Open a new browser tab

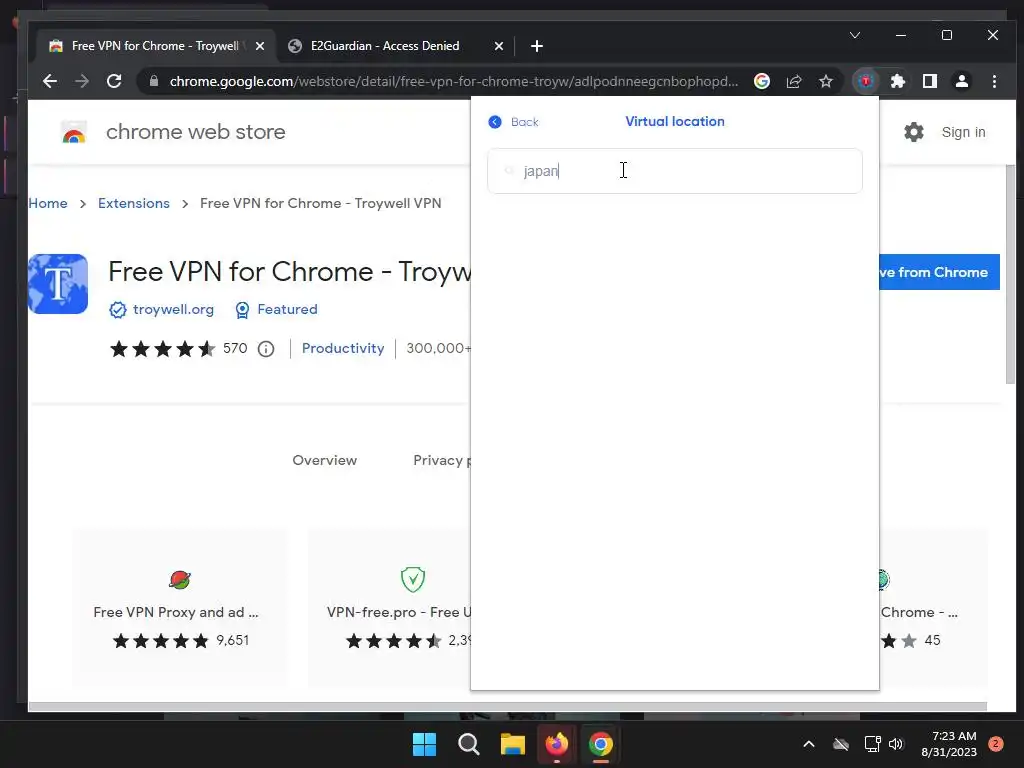(x=537, y=46)
